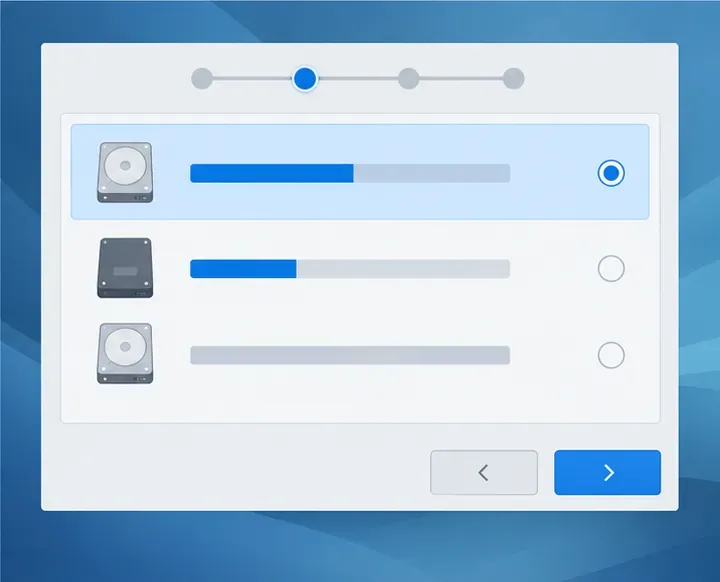Click the gray back arrow button
Image resolution: width=720 pixels, height=582 pixels.
(484, 472)
